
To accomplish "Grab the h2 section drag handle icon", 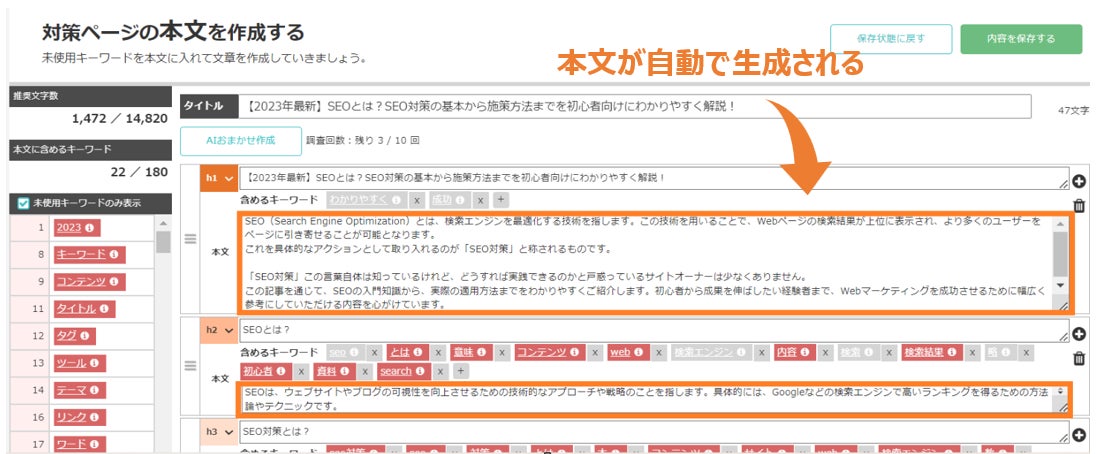I will [x=190, y=365].
